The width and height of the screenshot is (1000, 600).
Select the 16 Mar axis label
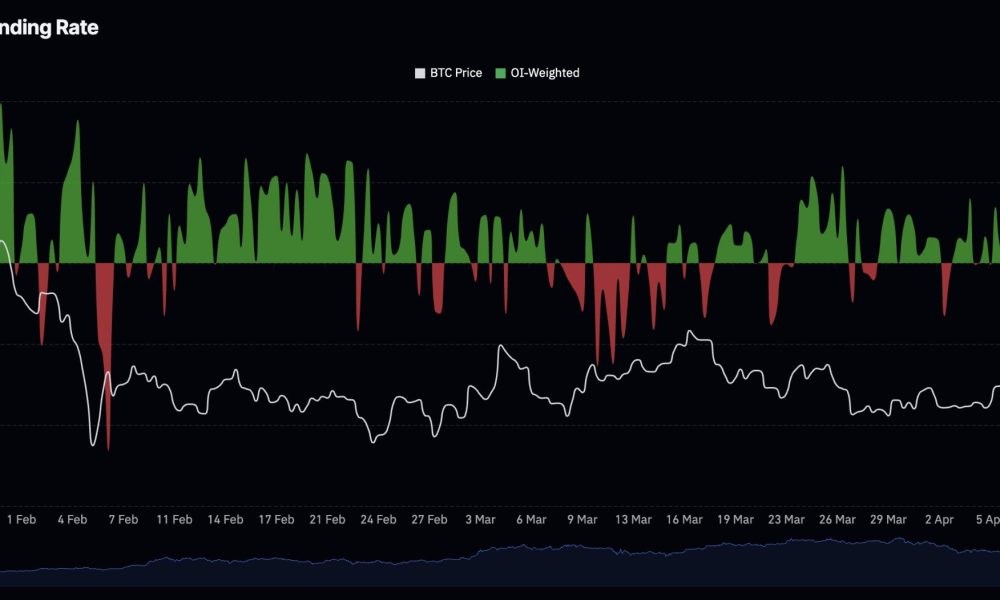[x=687, y=520]
